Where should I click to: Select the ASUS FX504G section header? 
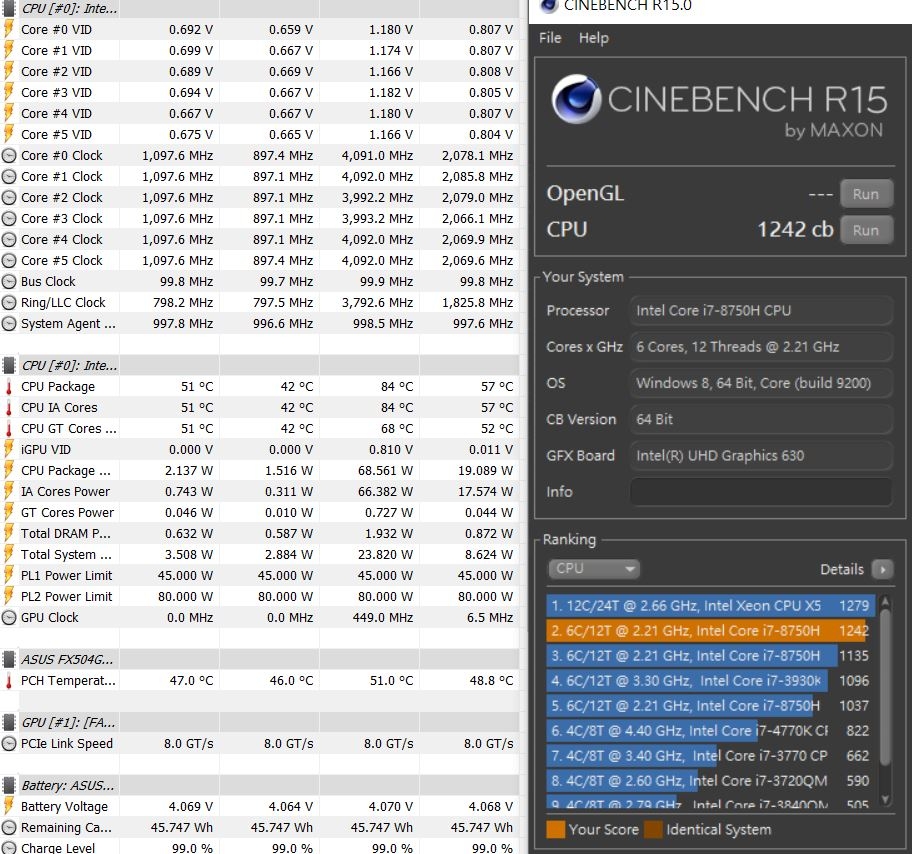[x=68, y=659]
